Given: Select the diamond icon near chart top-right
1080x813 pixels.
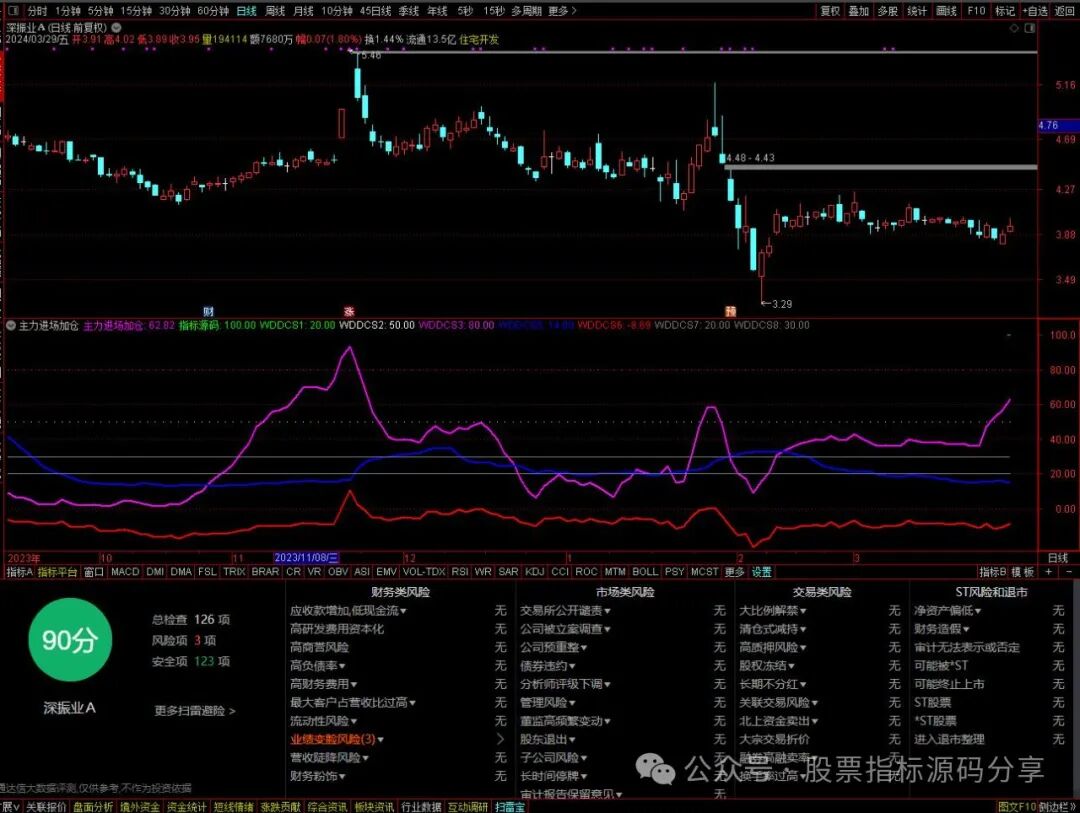Looking at the screenshot, I should tap(1014, 28).
